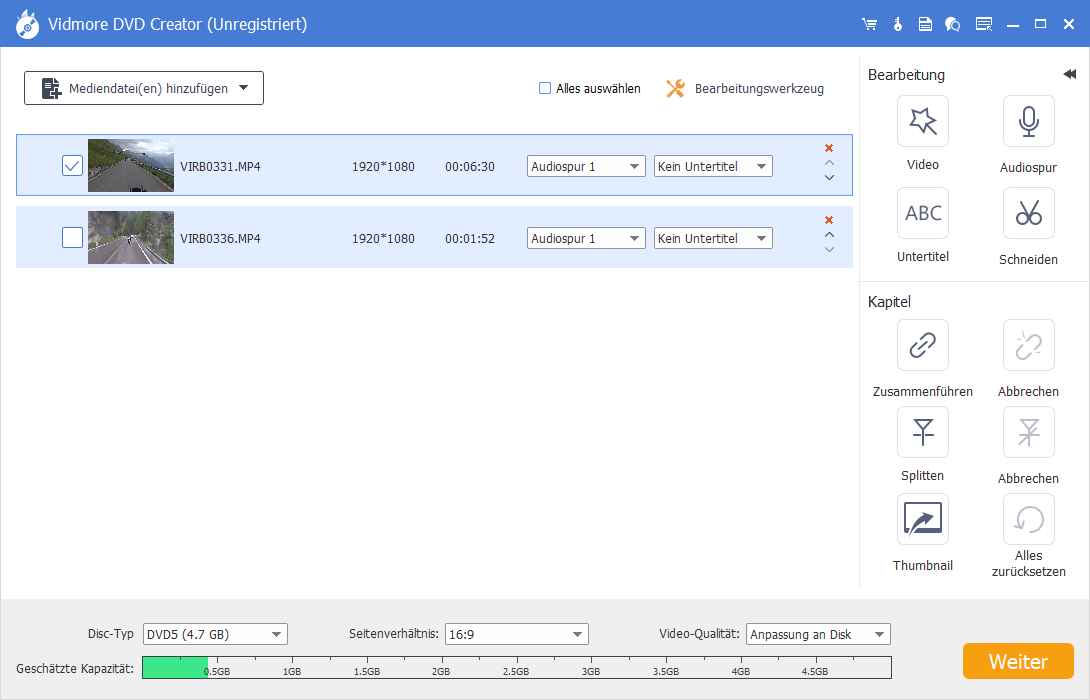Open Kein Untertitel dropdown for VIRB0336.MP4
This screenshot has width=1090, height=700.
(x=713, y=238)
